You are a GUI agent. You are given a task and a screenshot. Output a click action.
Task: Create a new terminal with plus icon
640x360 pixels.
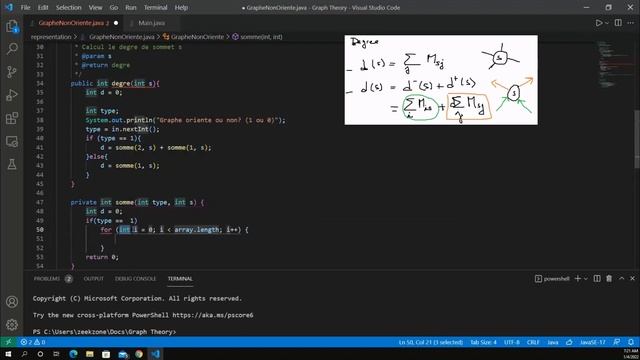coord(578,278)
